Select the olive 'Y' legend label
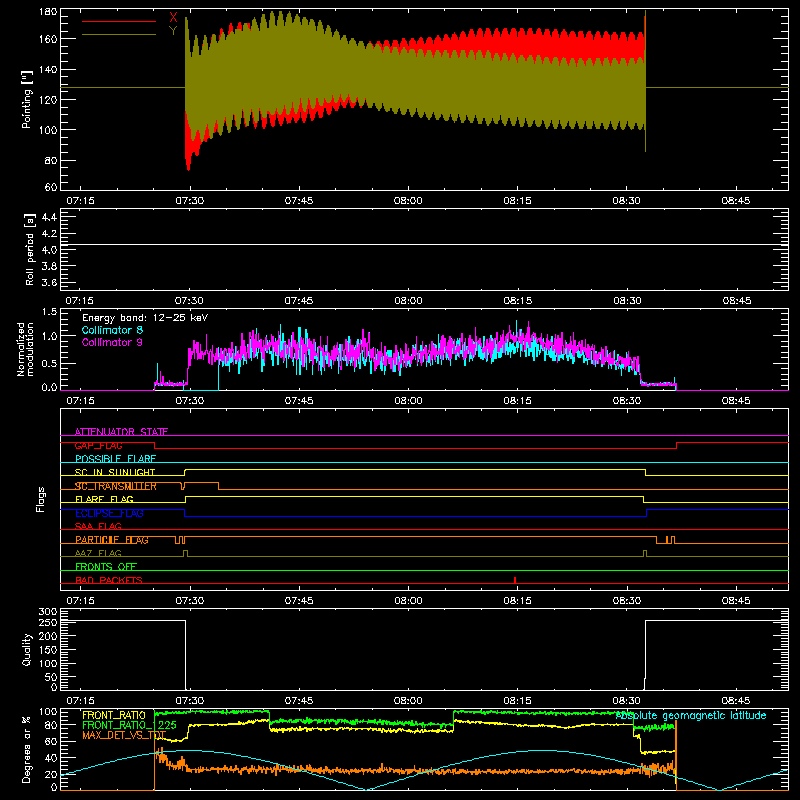800x800 pixels. pos(173,31)
